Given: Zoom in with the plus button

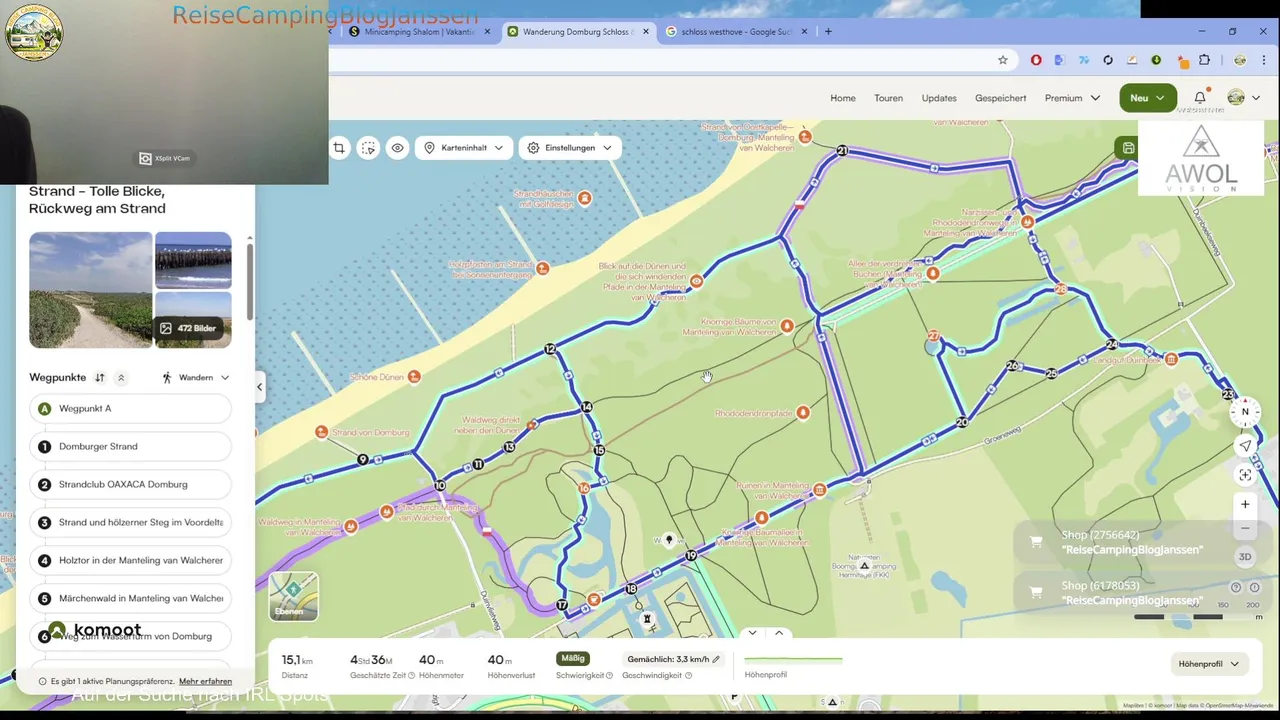Looking at the screenshot, I should click(x=1245, y=504).
